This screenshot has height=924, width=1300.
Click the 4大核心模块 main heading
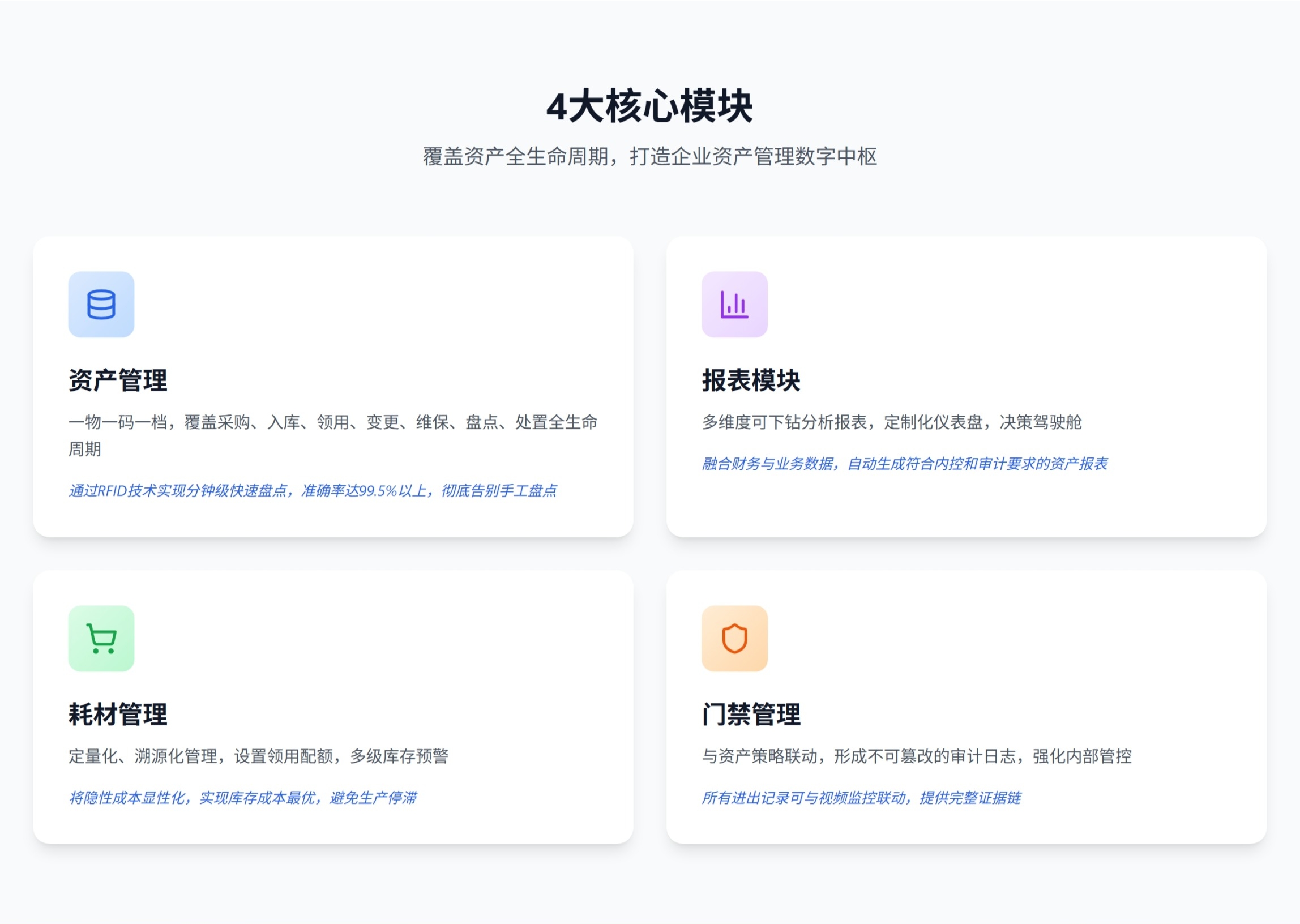649,106
